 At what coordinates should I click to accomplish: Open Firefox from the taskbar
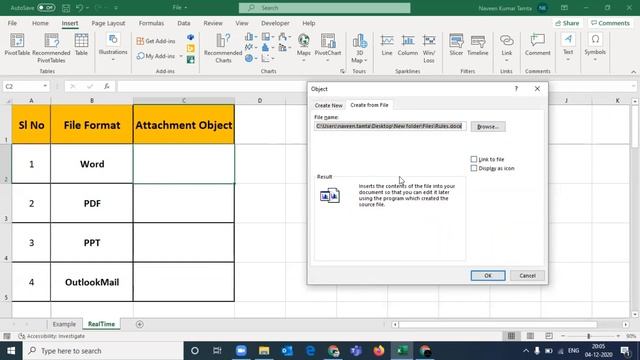379,351
